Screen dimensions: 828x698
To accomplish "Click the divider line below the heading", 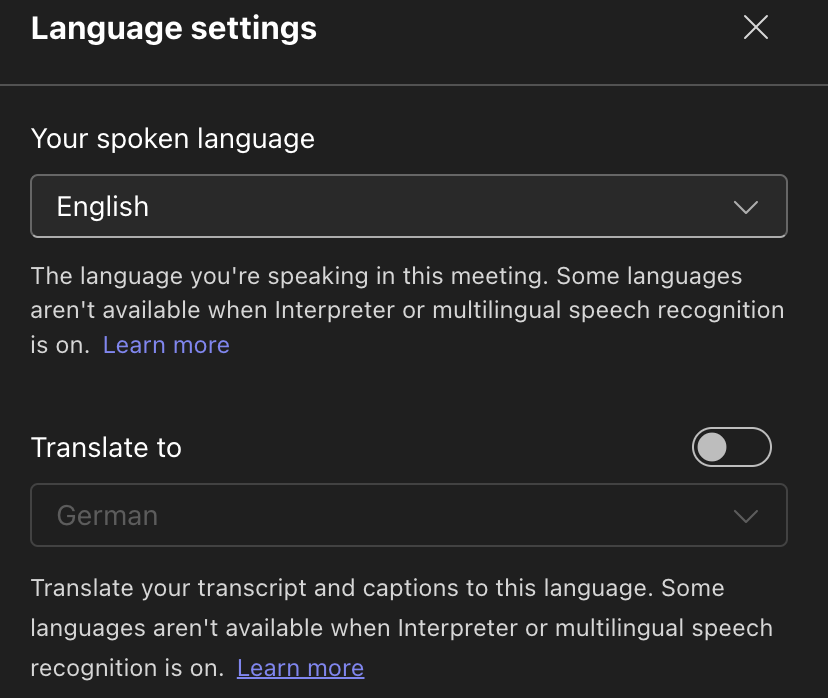I will coord(414,85).
